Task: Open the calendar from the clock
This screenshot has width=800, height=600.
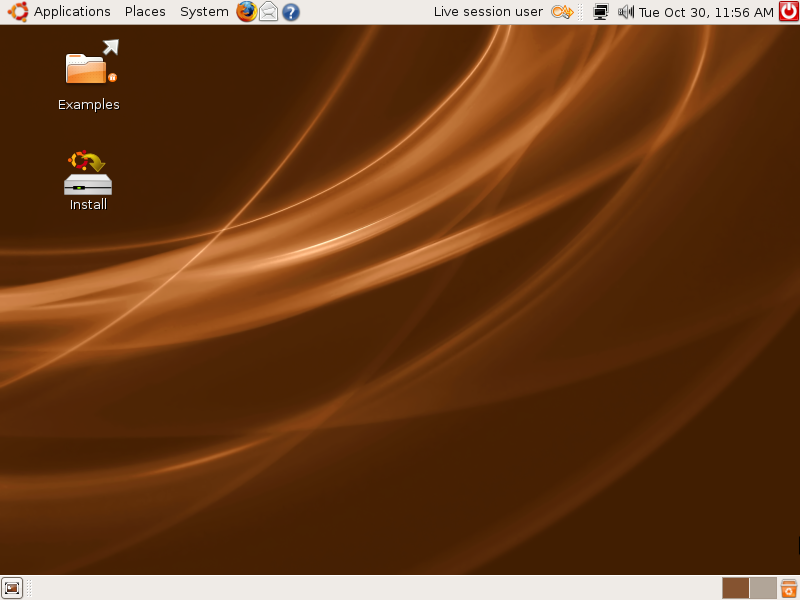Action: (x=706, y=12)
